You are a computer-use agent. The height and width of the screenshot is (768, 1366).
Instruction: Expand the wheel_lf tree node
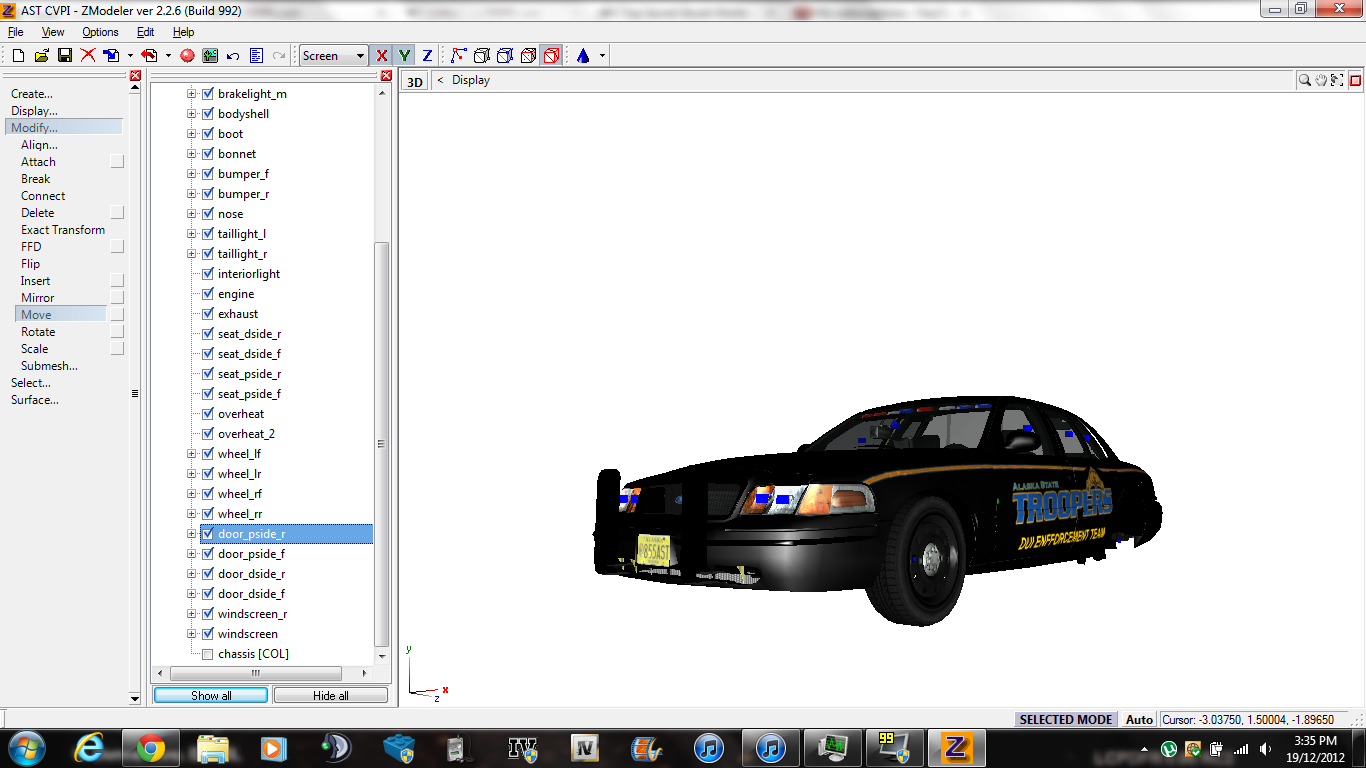191,454
